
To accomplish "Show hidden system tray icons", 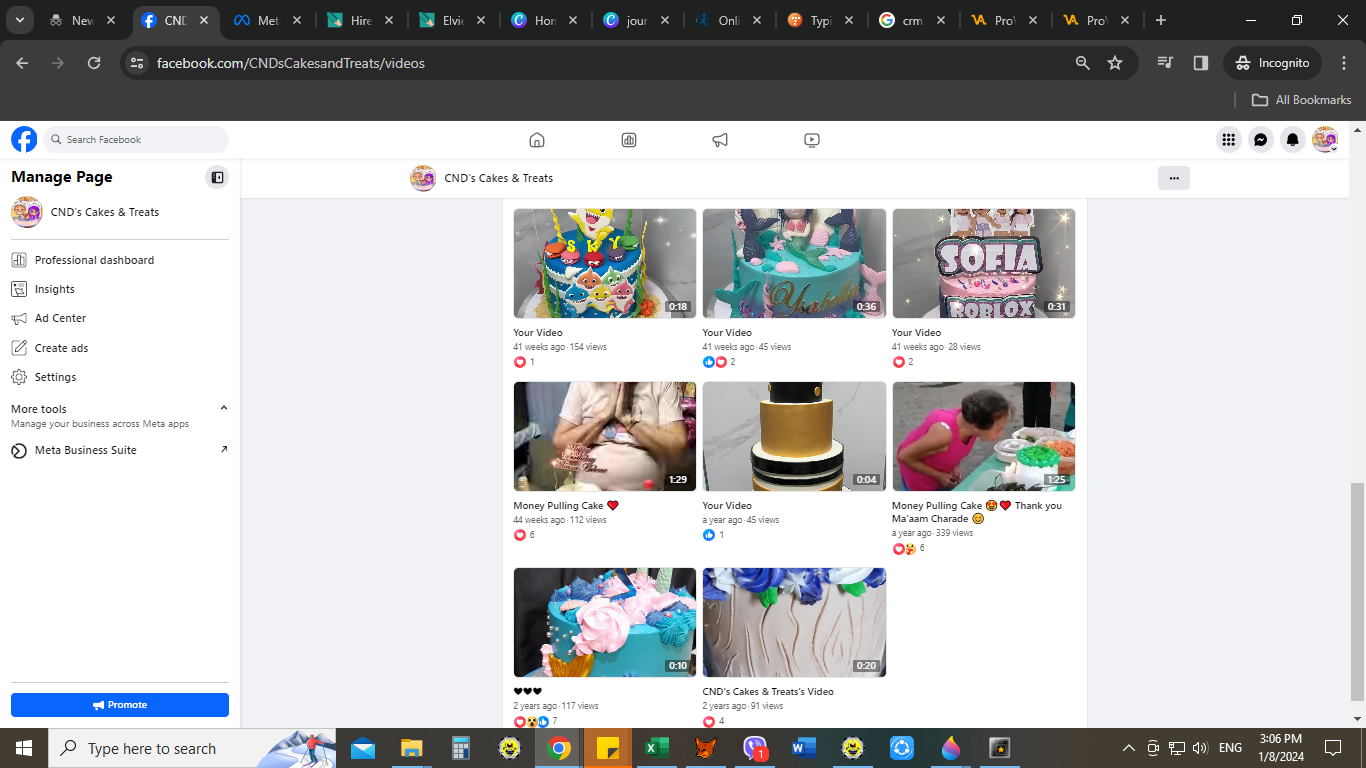I will 1129,748.
